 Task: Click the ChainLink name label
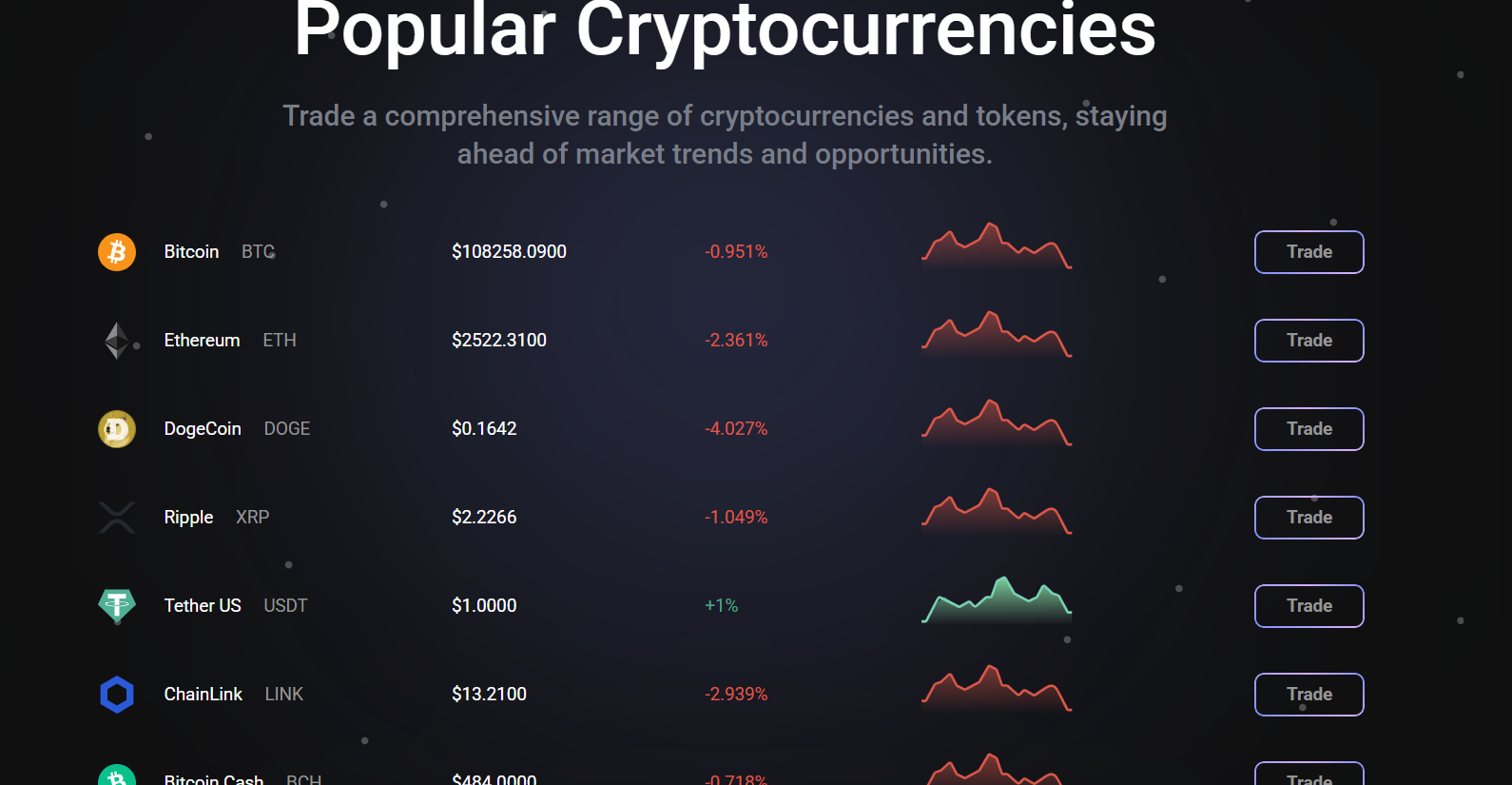click(203, 695)
